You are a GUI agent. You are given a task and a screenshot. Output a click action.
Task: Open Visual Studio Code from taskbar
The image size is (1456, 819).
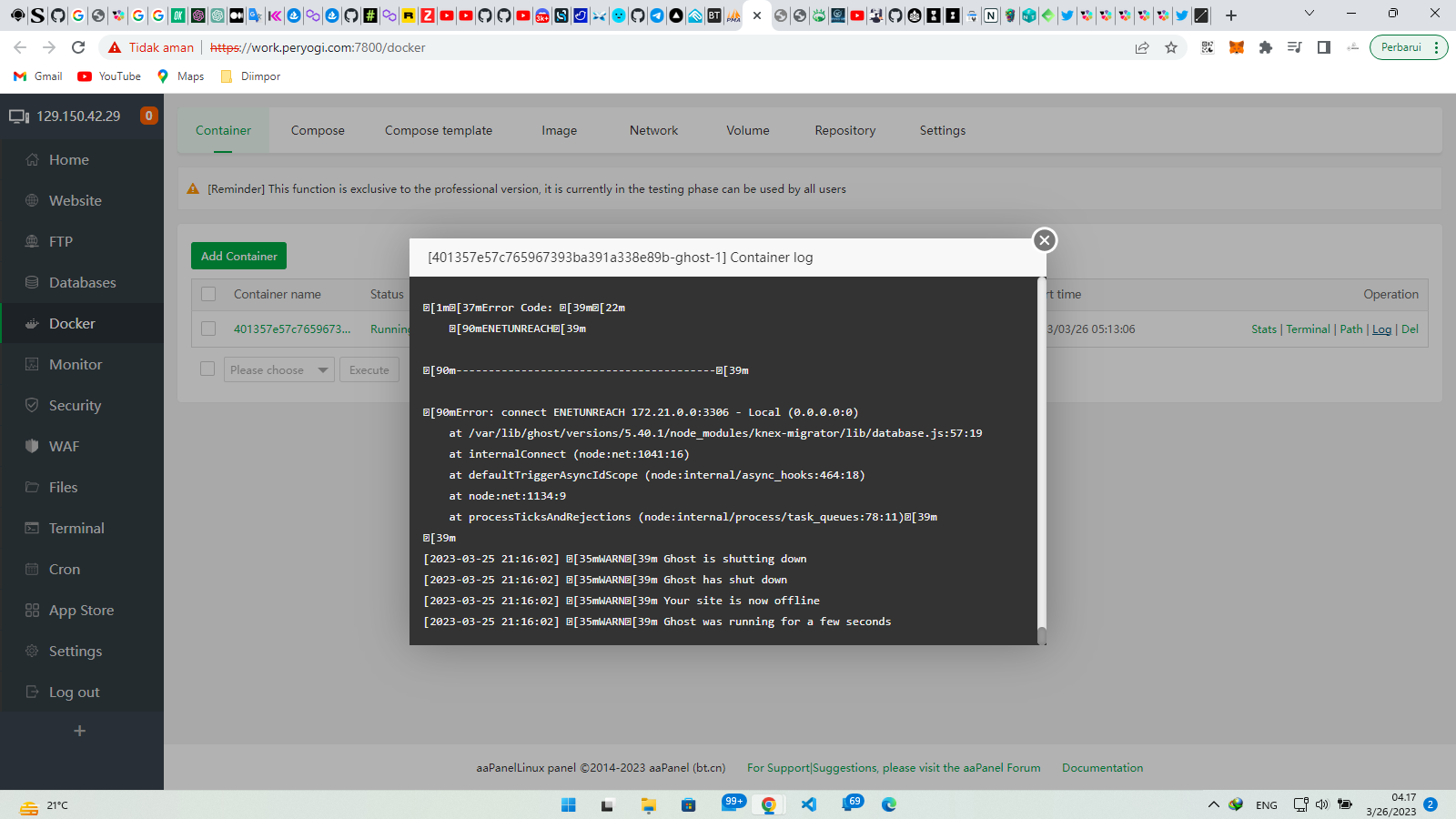[809, 804]
